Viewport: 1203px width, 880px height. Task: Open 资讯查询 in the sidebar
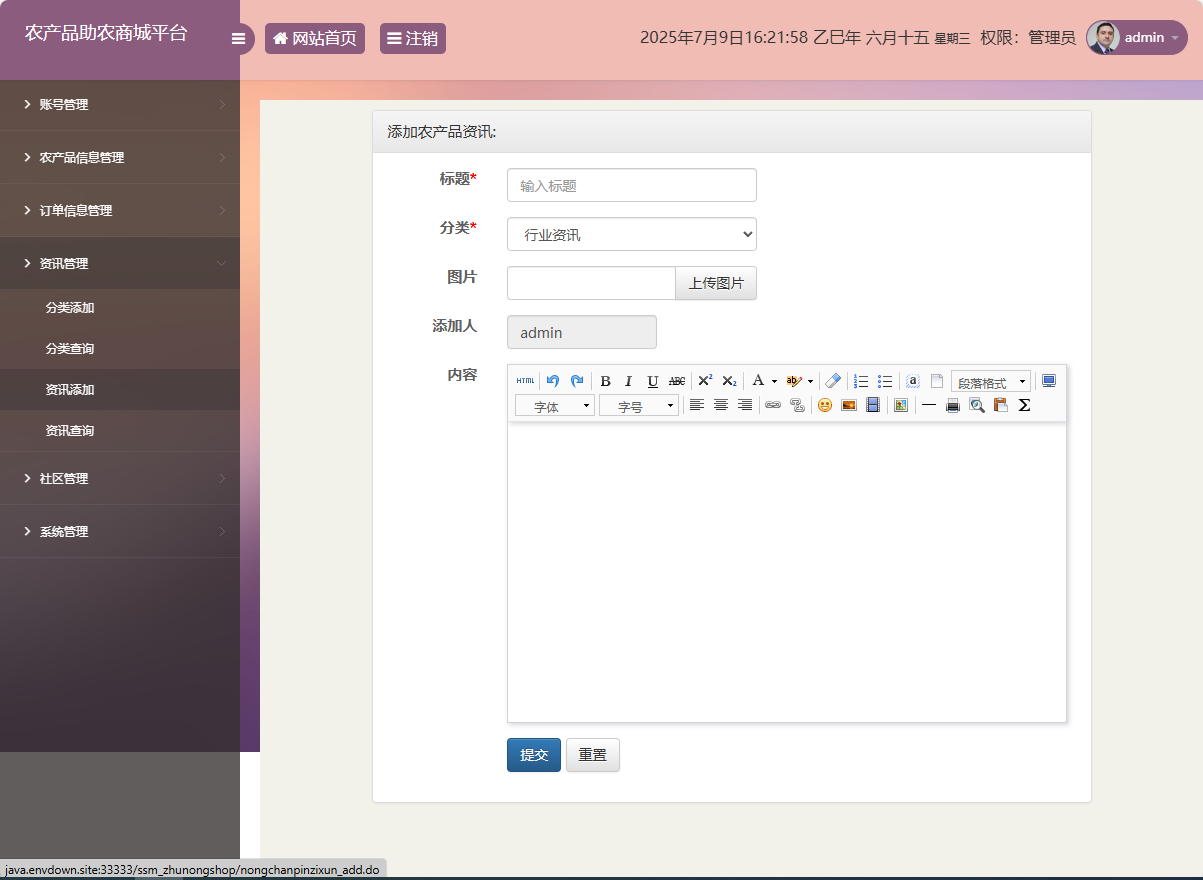(70, 431)
